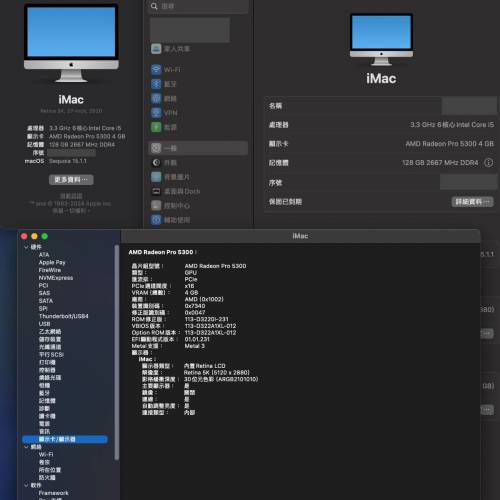This screenshot has height=500, width=500.
Task: Click '128 GB 2667 MHz DDR4' in Settings panel
Action: tap(440, 163)
